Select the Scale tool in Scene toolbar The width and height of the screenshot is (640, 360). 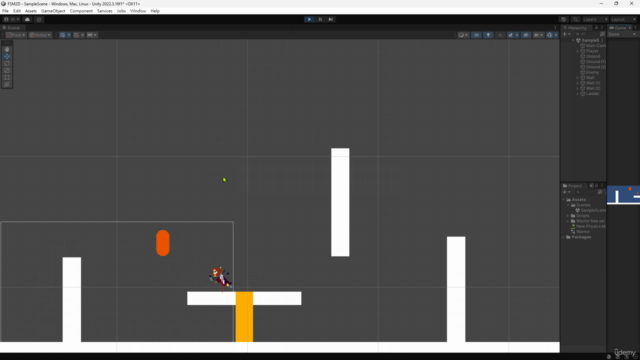click(7, 70)
